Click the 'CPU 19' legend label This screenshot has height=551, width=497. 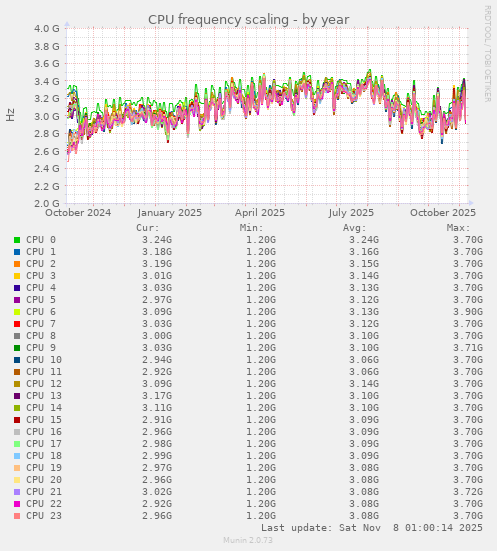[44, 468]
